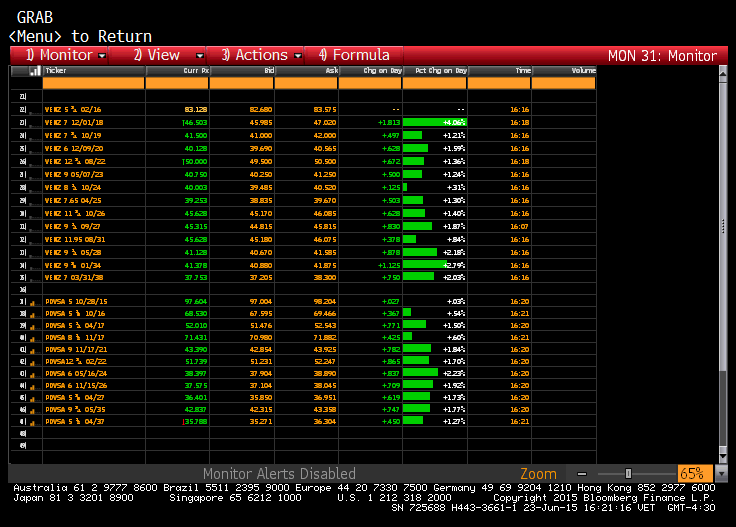The image size is (736, 527).
Task: Click the zoom out minus button
Action: tap(582, 474)
